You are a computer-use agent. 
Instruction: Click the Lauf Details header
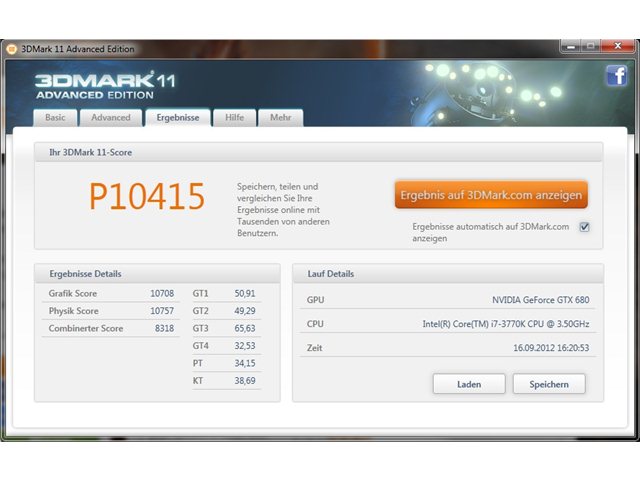pyautogui.click(x=331, y=274)
